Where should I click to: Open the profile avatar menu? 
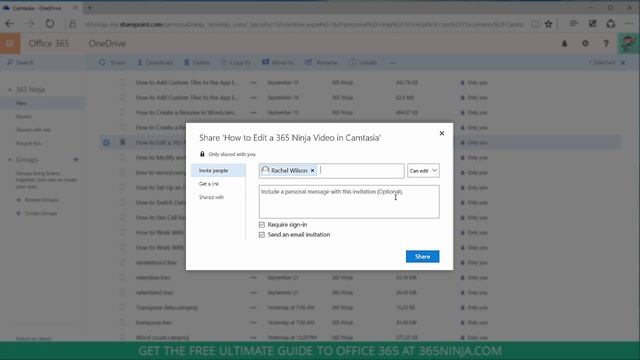pyautogui.click(x=629, y=44)
